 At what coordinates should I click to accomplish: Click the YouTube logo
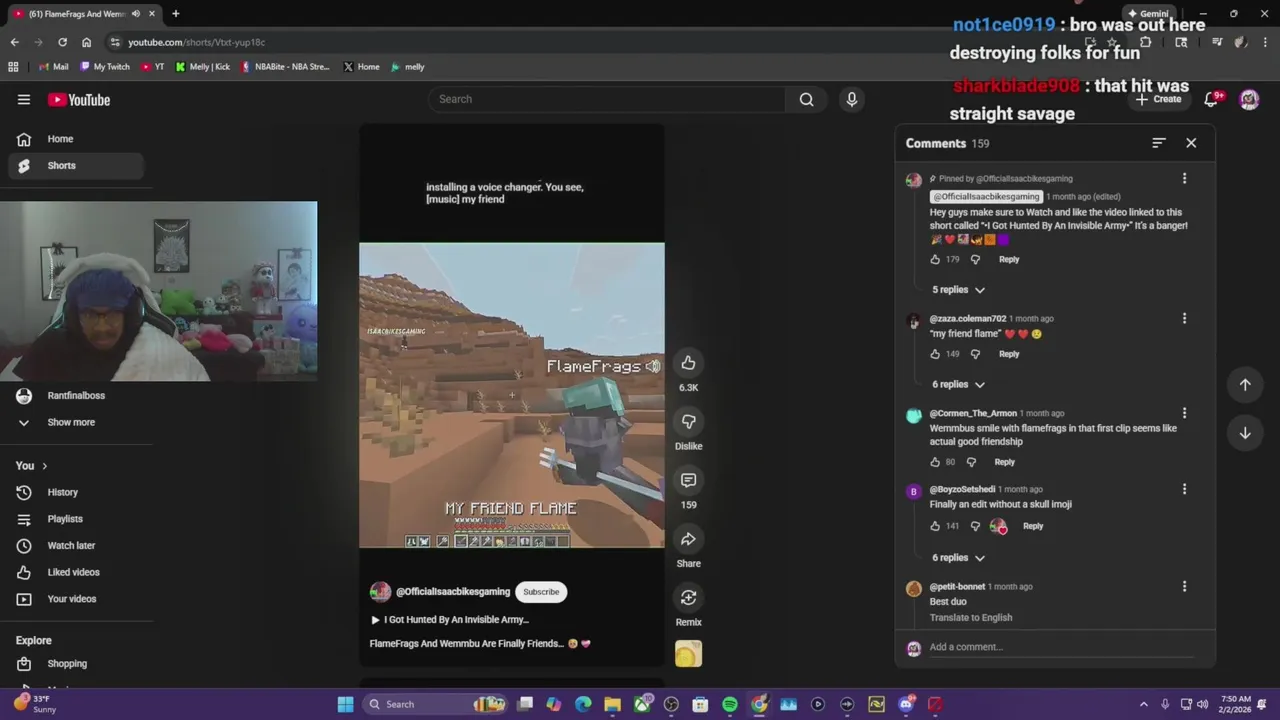(79, 99)
